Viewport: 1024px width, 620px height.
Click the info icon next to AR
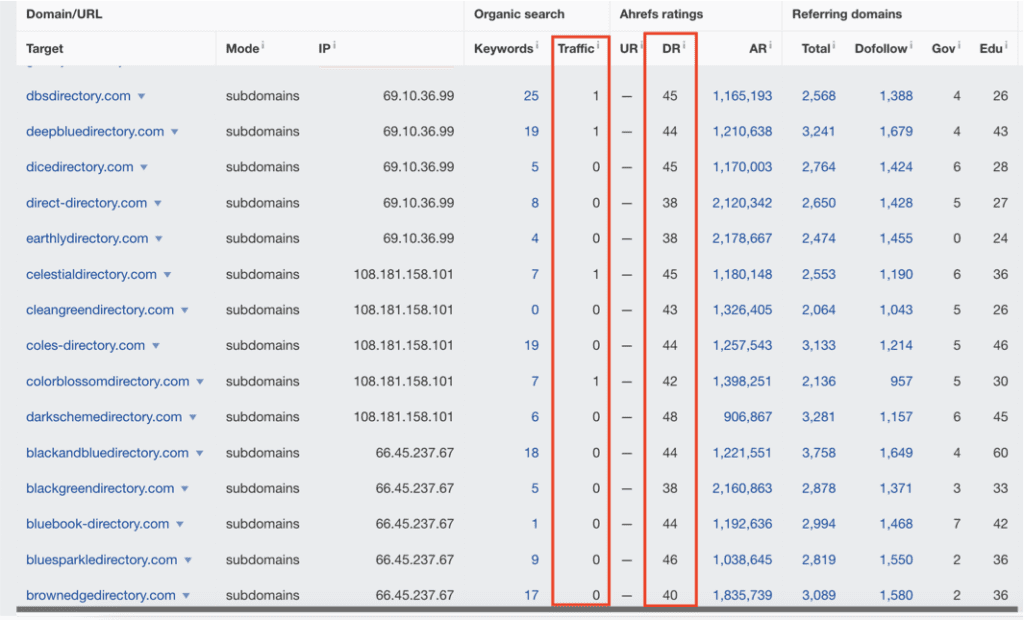click(770, 45)
